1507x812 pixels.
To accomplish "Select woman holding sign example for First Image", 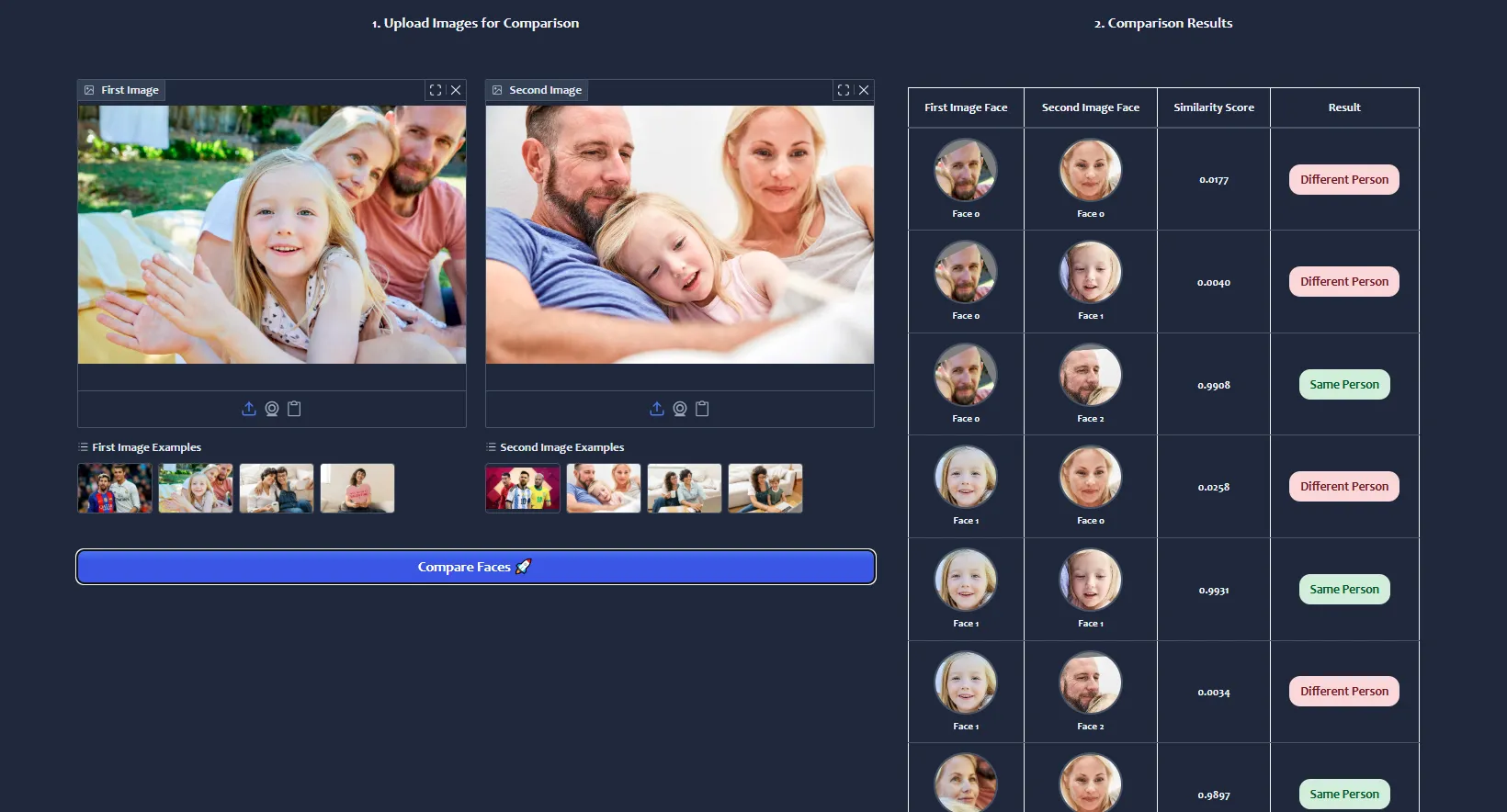I will (x=357, y=488).
